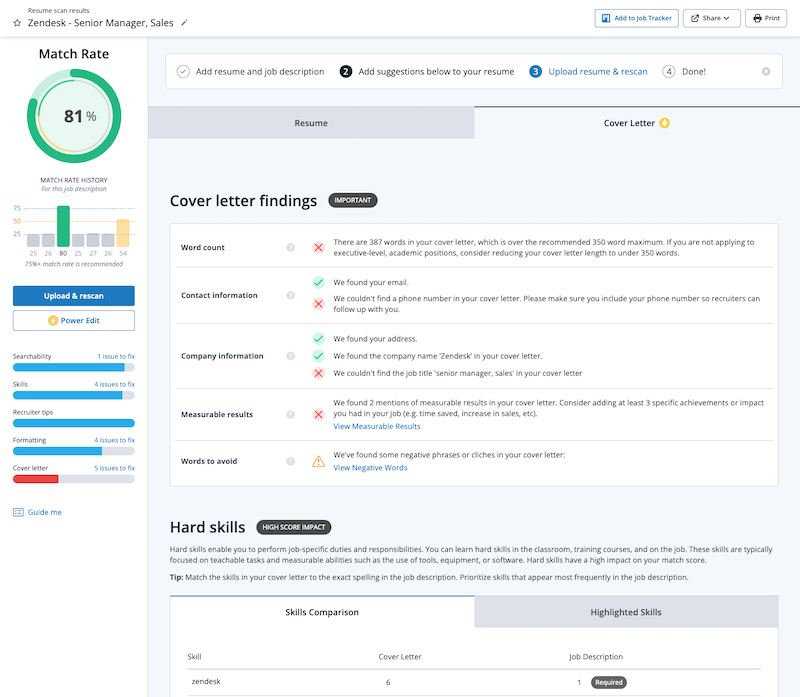The height and width of the screenshot is (697, 800).
Task: Click the help icon beside Words to avoid
Action: pyautogui.click(x=291, y=461)
